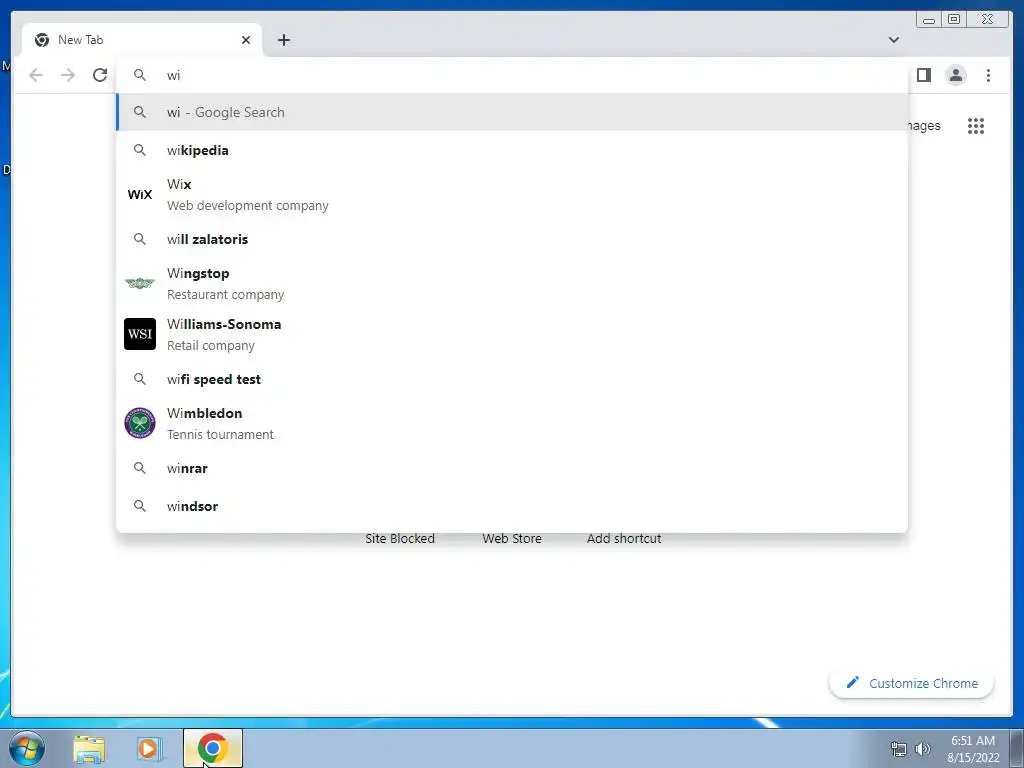Pick the Wimbledon tennis tournament suggestion
This screenshot has width=1024, height=768.
512,423
